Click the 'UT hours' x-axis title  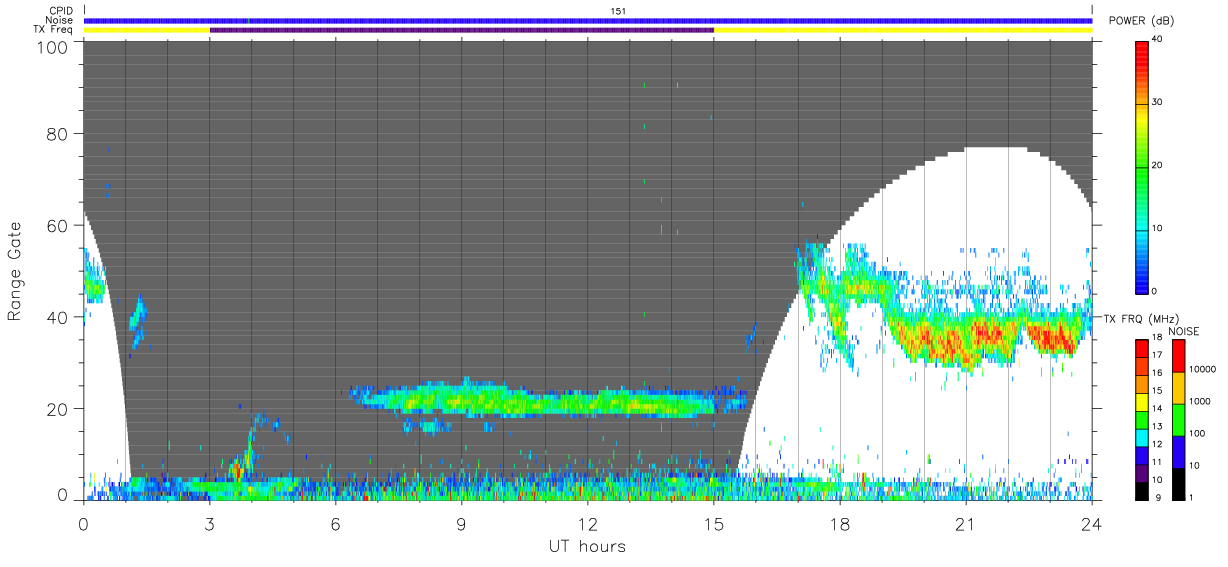pyautogui.click(x=586, y=546)
